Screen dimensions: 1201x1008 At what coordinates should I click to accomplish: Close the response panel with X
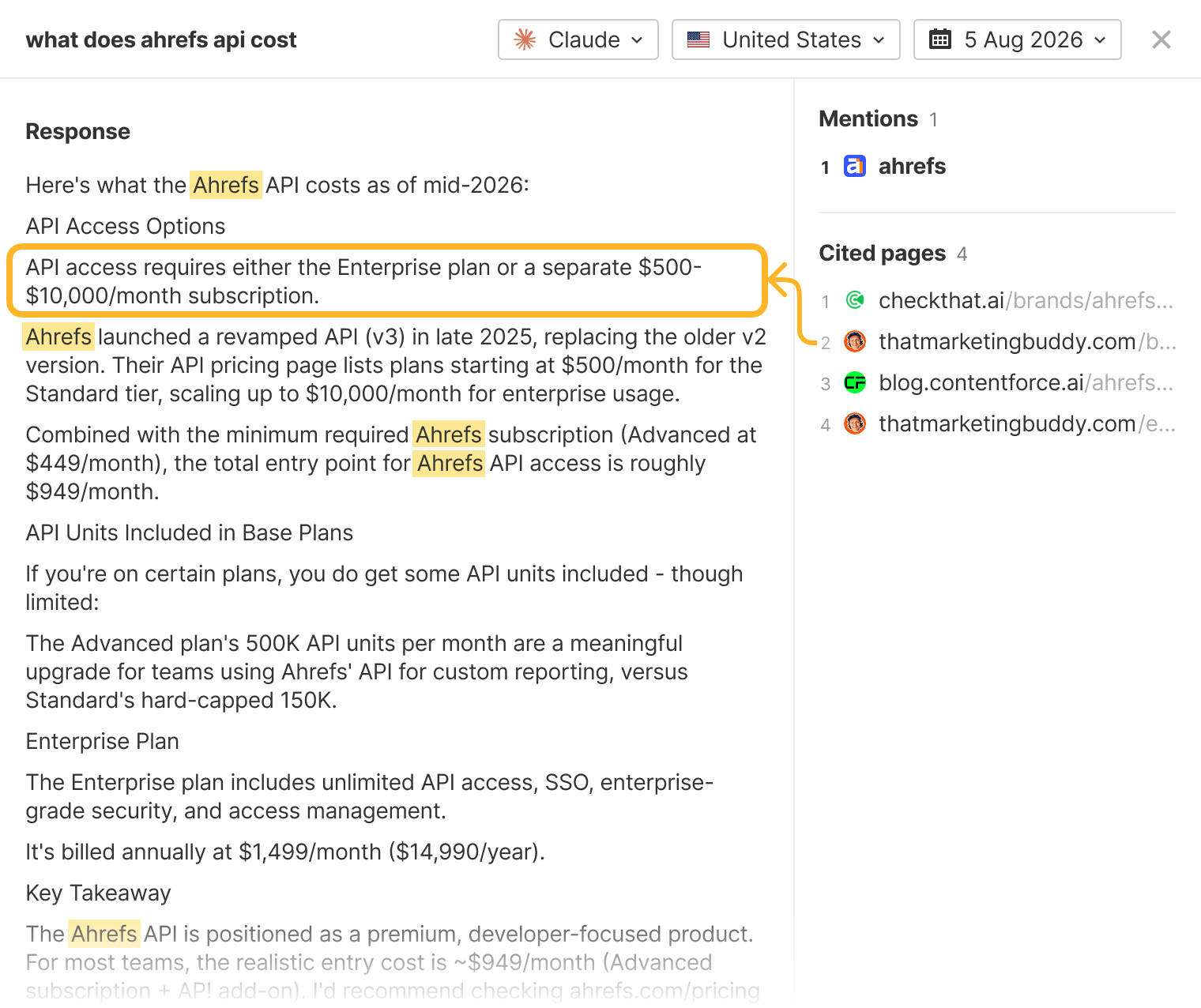click(1161, 39)
